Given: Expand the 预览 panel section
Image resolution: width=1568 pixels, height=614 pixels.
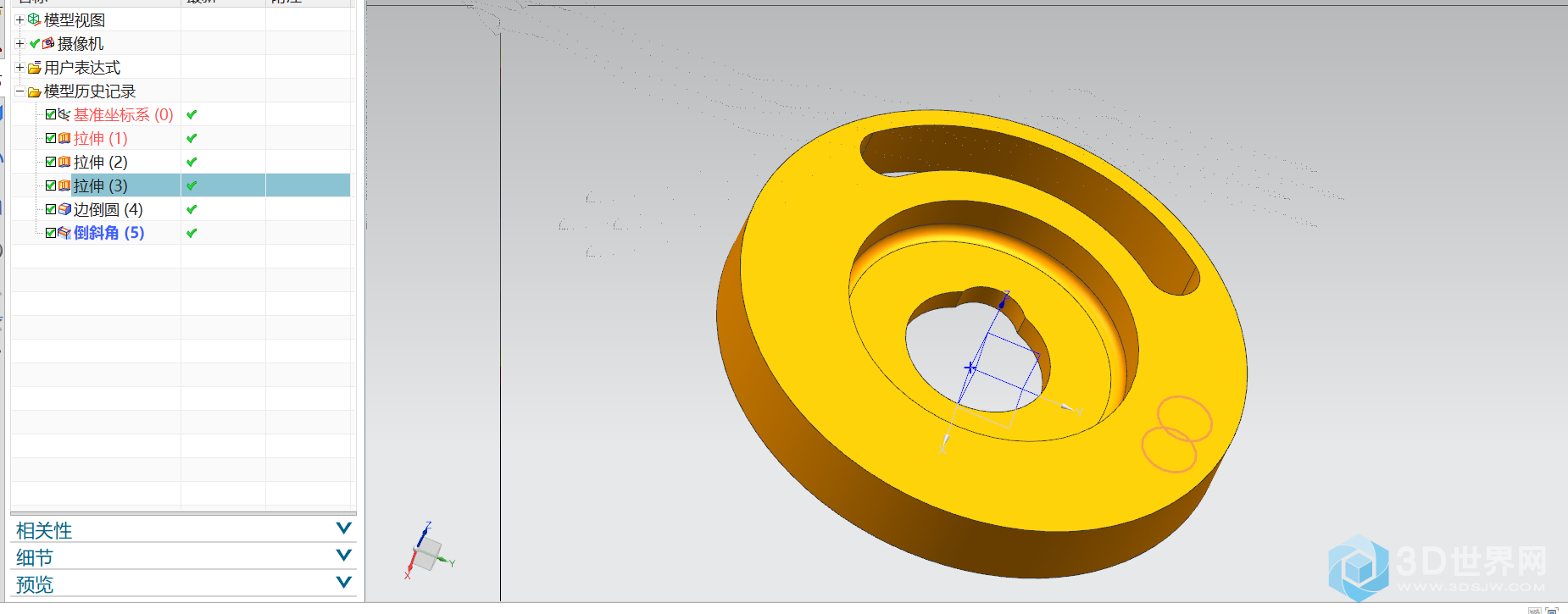Looking at the screenshot, I should pos(344,583).
